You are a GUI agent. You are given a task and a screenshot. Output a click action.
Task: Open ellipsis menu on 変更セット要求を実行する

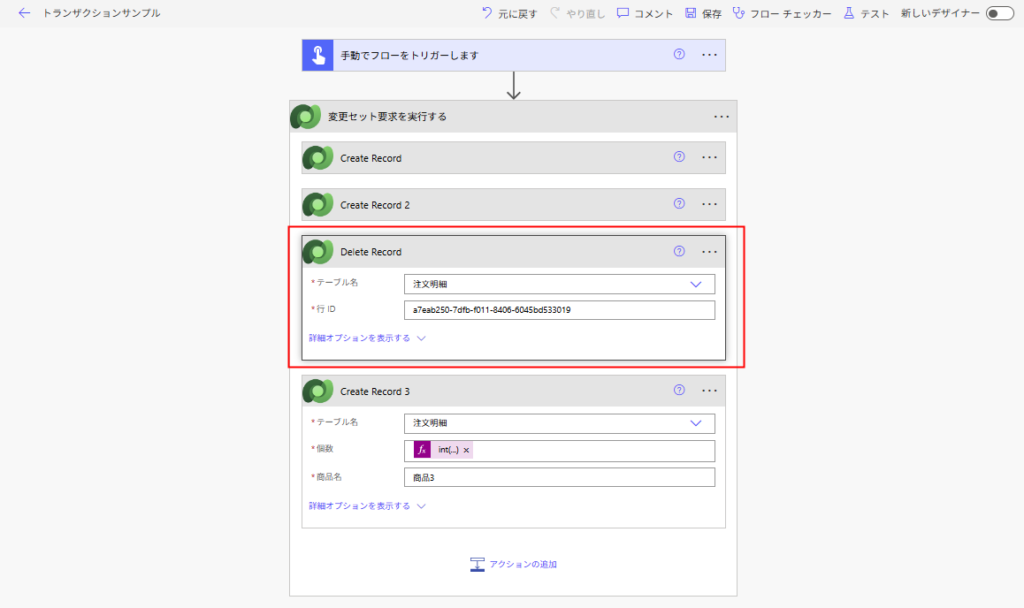coord(722,117)
